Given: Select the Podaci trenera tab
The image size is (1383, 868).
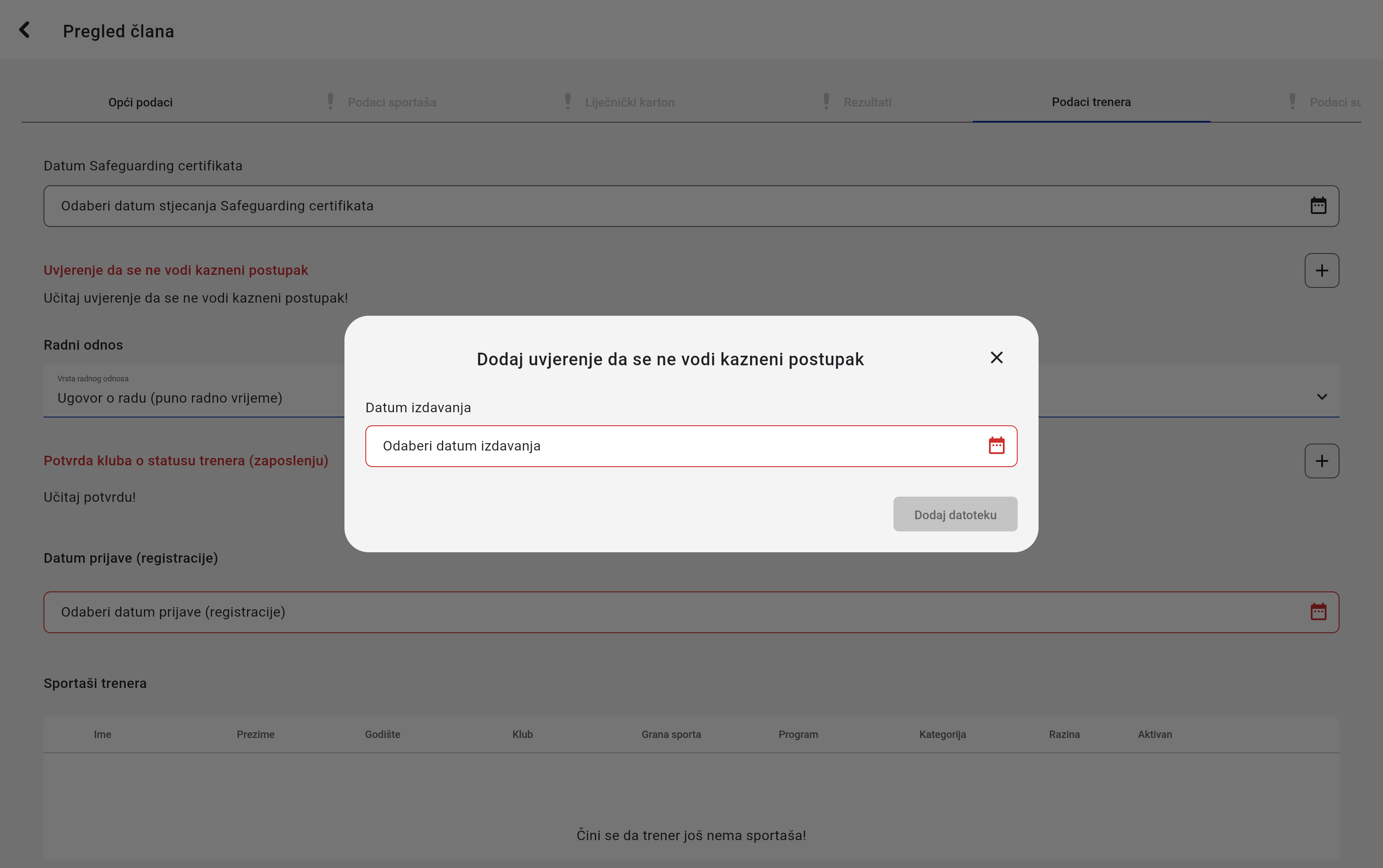Looking at the screenshot, I should [1091, 102].
